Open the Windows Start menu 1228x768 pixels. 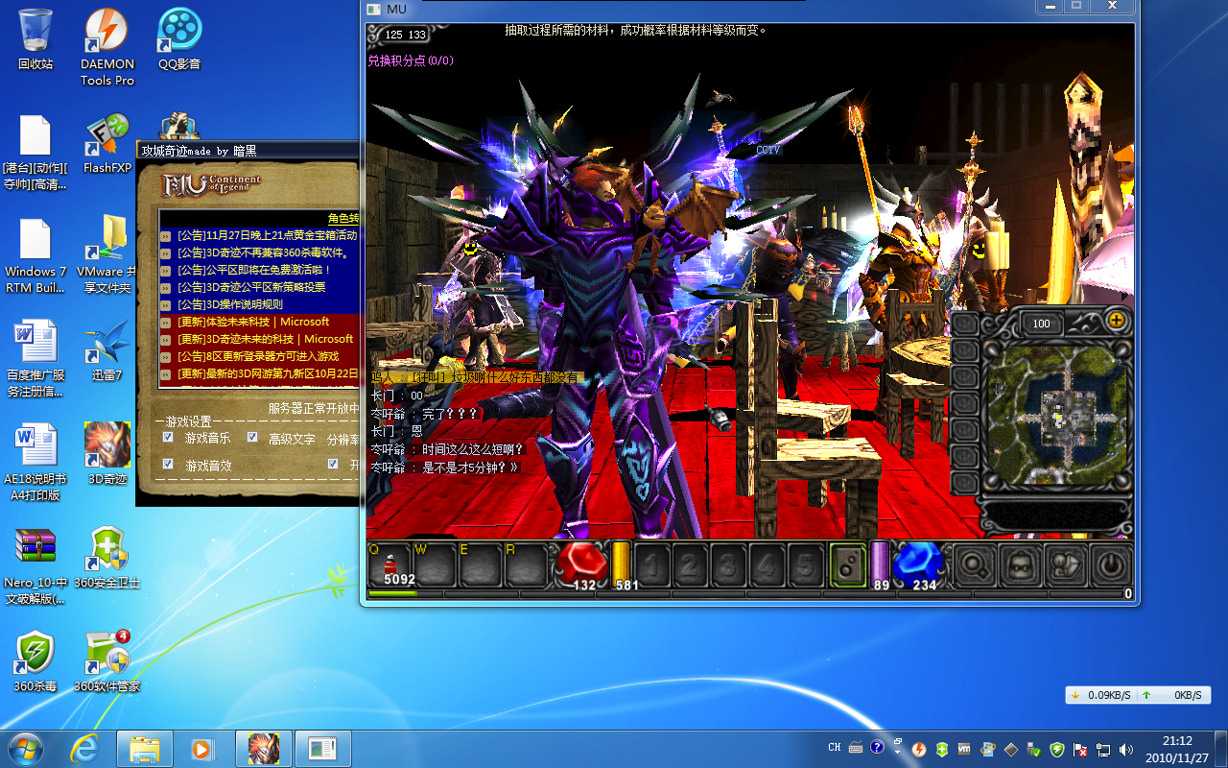25,748
